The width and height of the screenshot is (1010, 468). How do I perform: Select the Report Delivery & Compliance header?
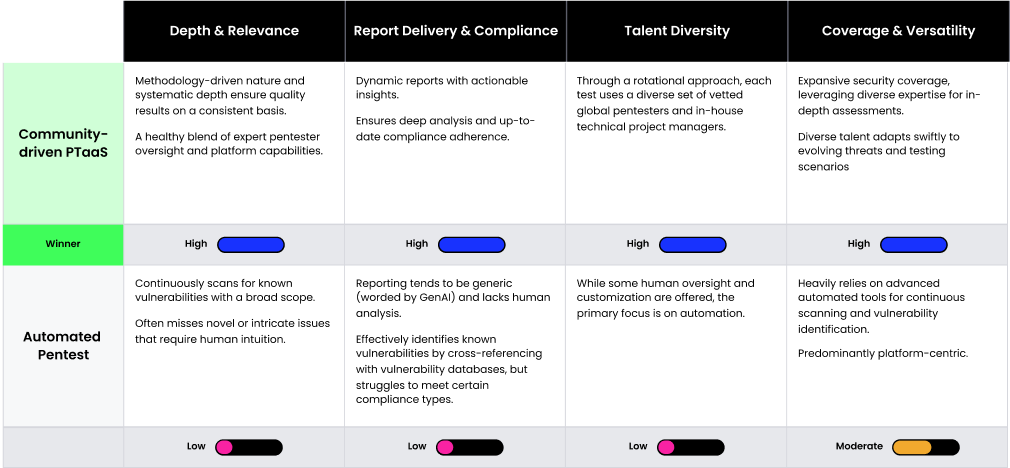pyautogui.click(x=455, y=31)
